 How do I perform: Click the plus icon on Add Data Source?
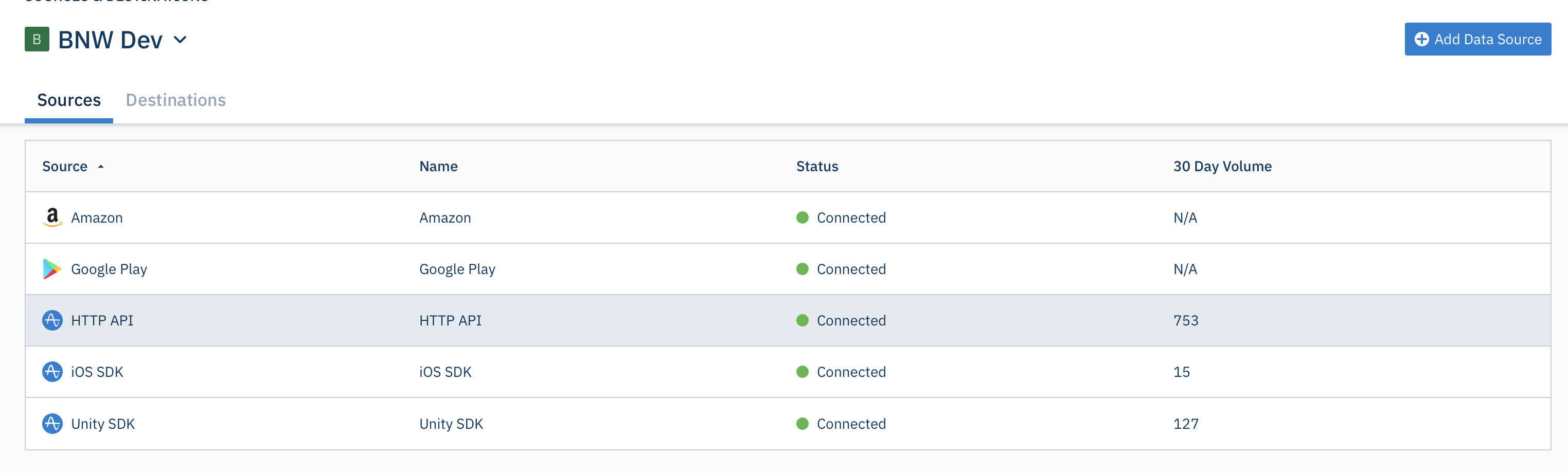pyautogui.click(x=1421, y=40)
